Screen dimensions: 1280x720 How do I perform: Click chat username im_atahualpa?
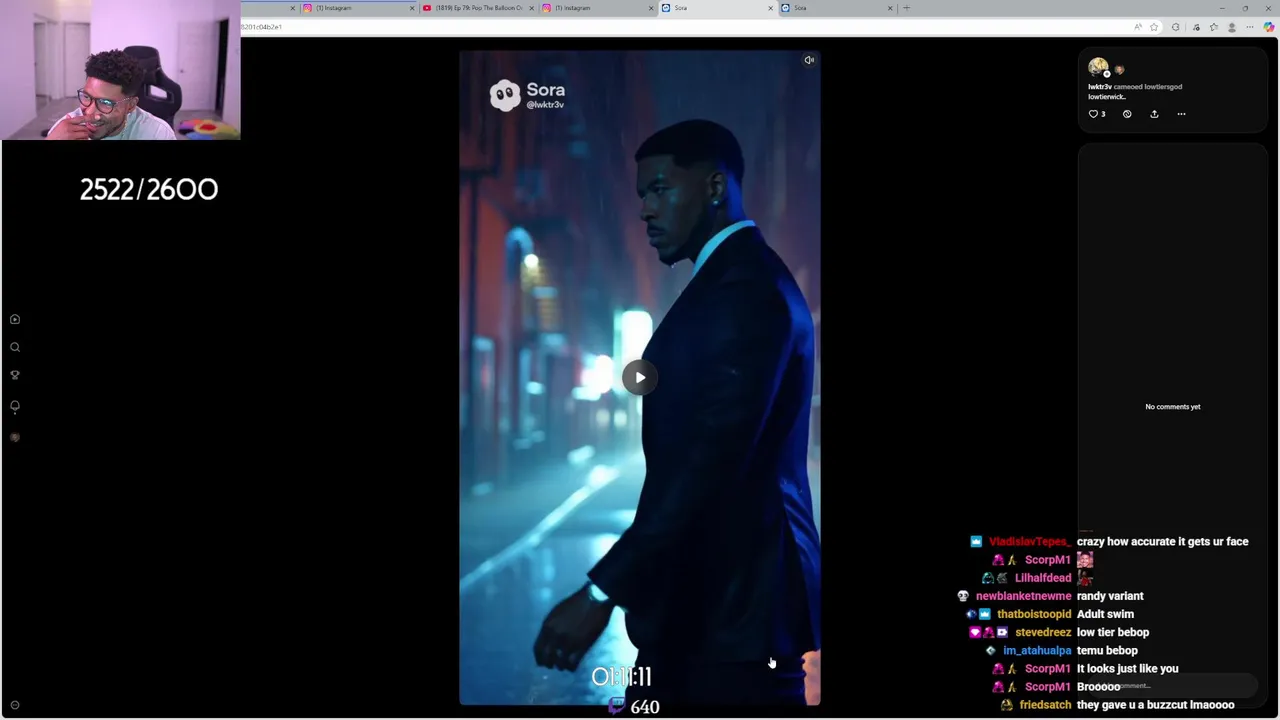click(1037, 650)
